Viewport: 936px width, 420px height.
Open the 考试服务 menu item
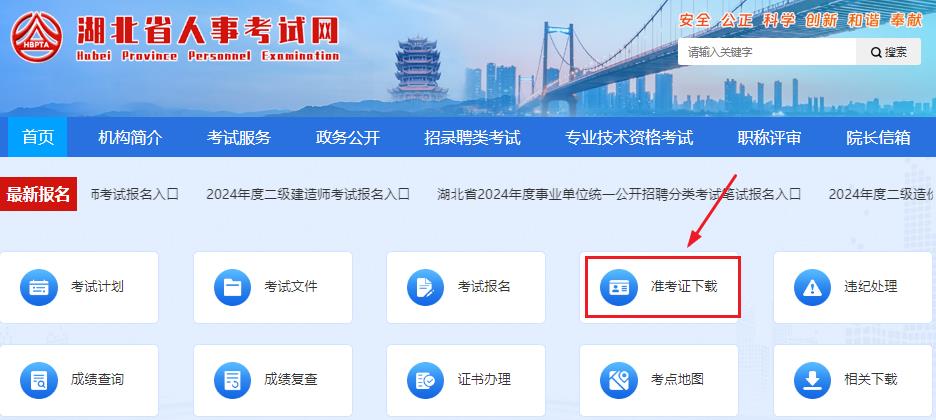click(x=239, y=138)
